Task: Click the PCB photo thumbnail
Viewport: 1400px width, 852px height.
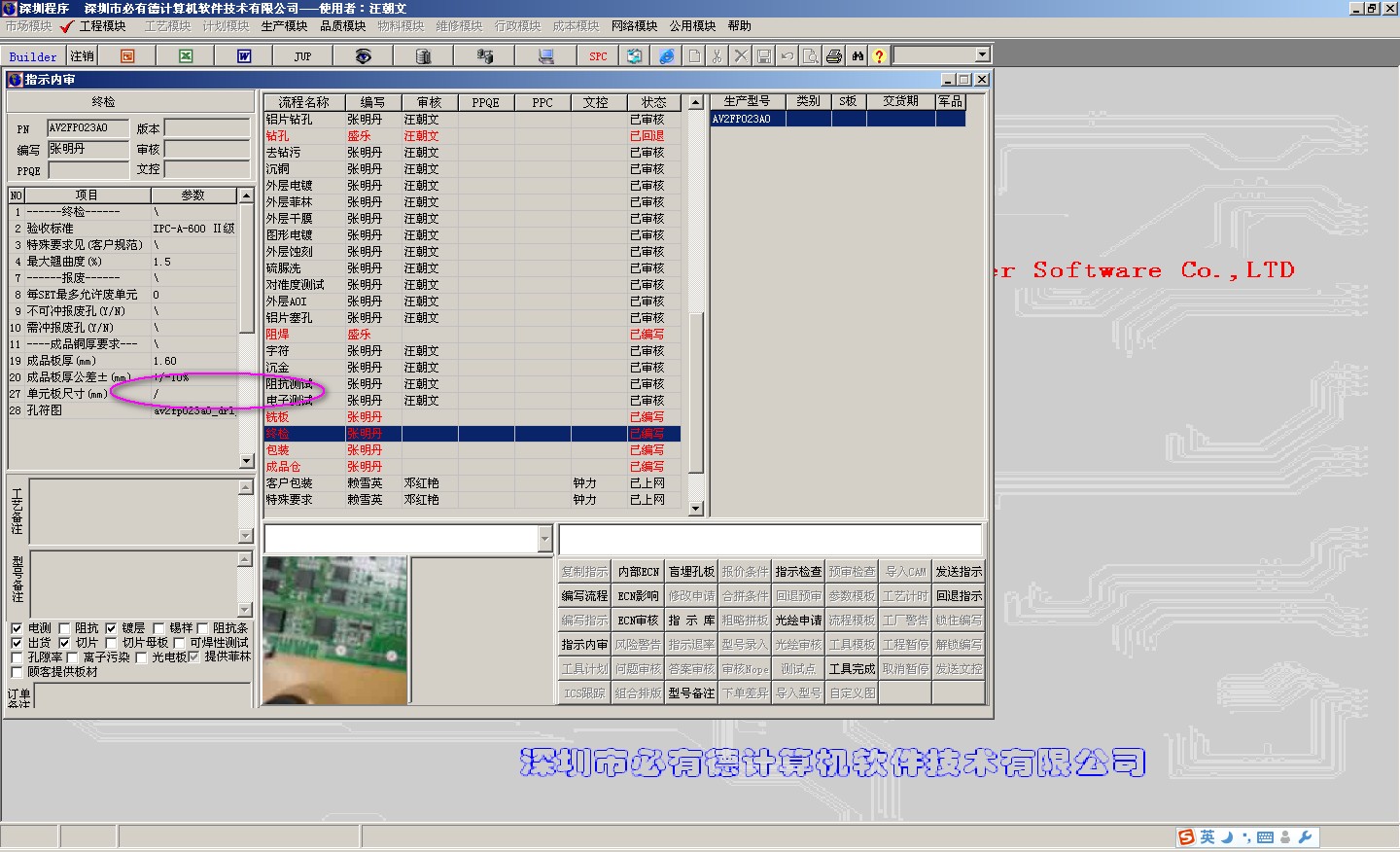Action: pos(334,629)
